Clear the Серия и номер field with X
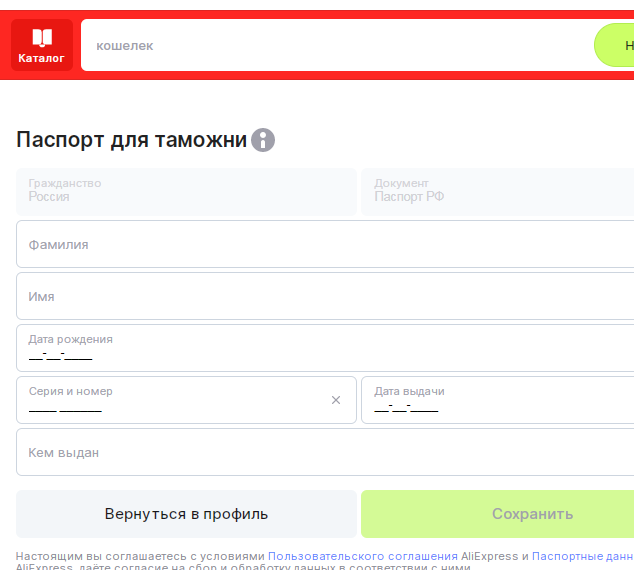 pos(336,400)
